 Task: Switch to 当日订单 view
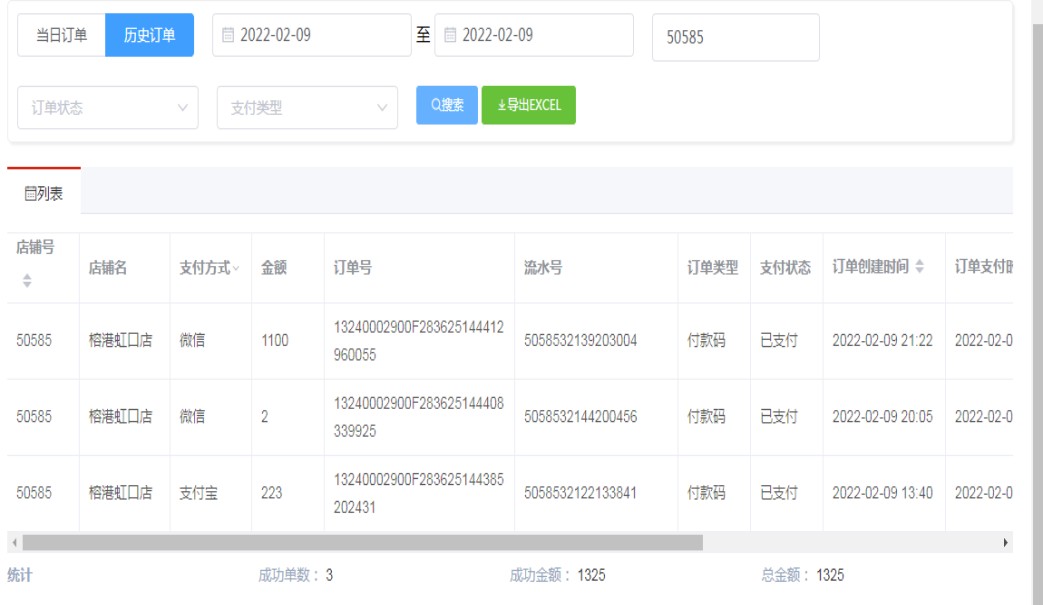[61, 35]
